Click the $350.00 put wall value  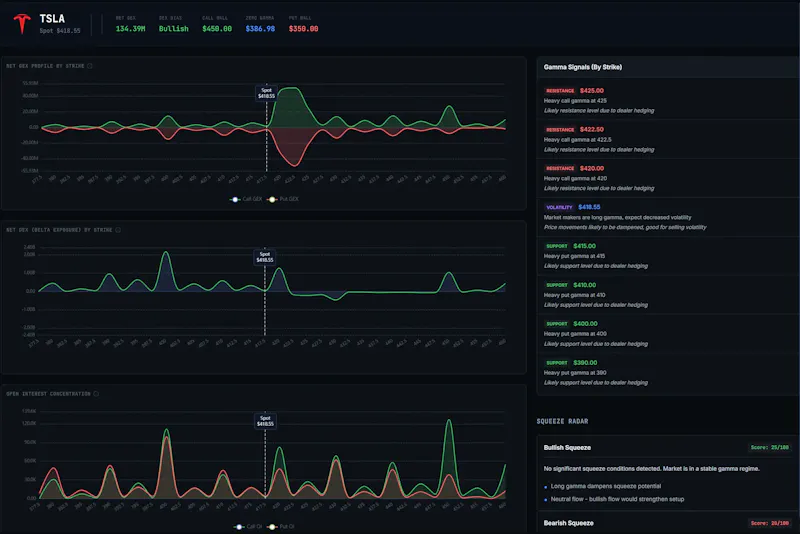pyautogui.click(x=304, y=29)
